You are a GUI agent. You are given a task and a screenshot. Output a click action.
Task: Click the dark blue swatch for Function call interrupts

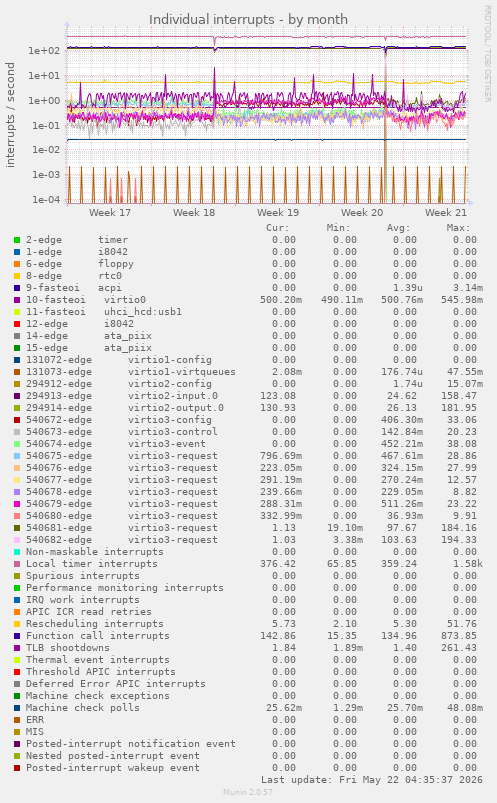[x=17, y=636]
